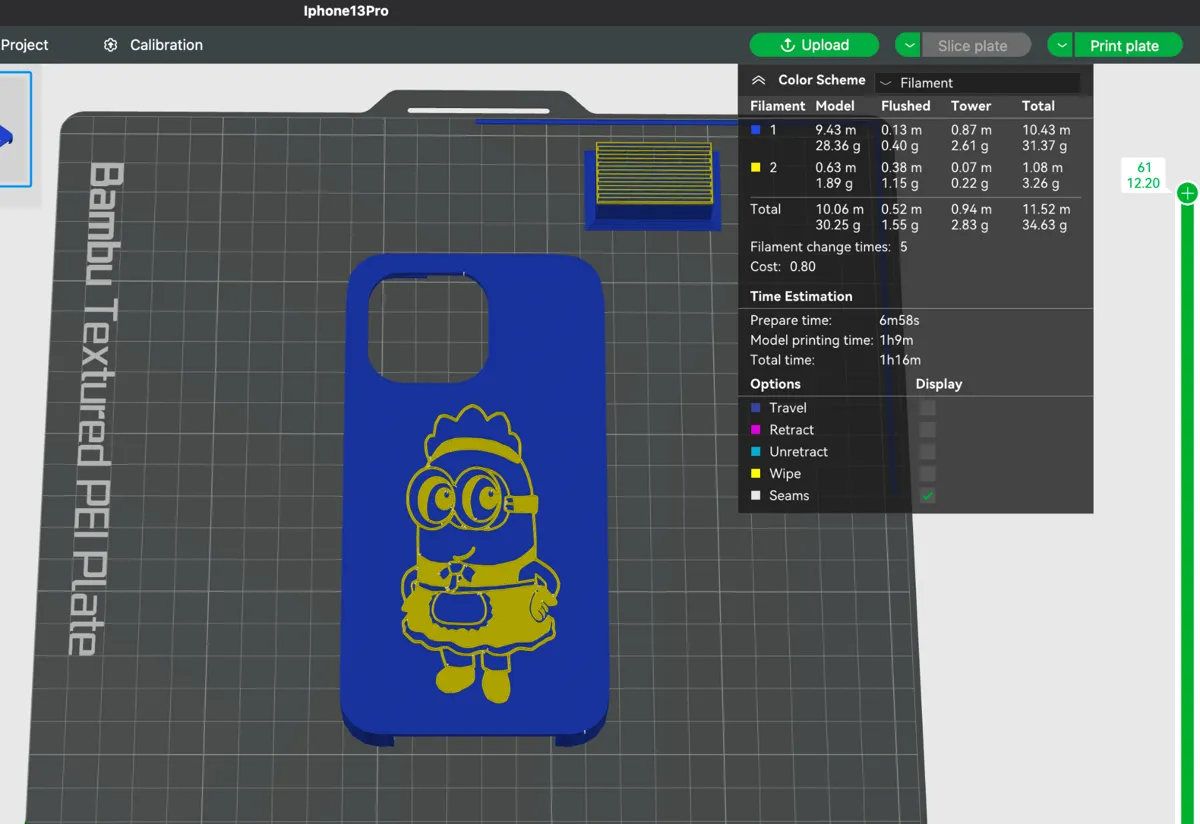
Task: Click the phone case model on plate
Action: coord(475,500)
